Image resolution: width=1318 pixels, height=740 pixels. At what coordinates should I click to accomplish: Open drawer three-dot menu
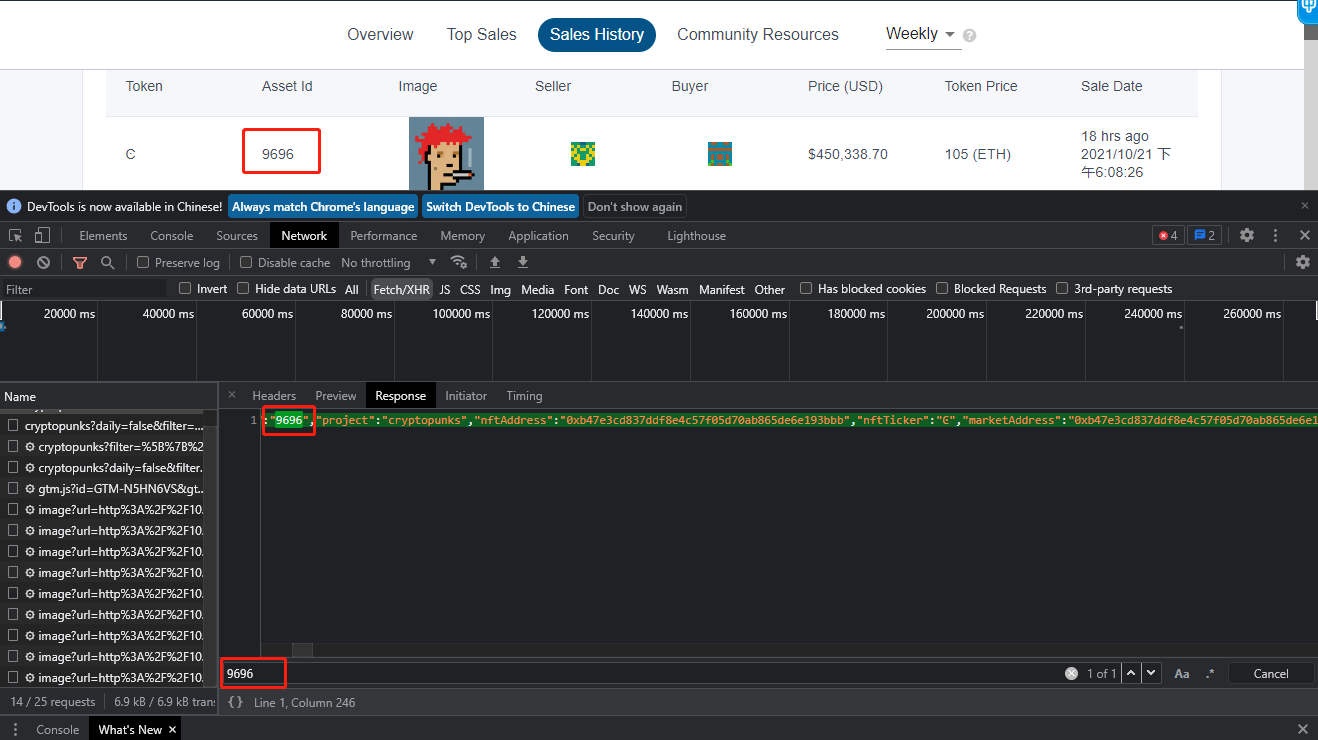15,729
